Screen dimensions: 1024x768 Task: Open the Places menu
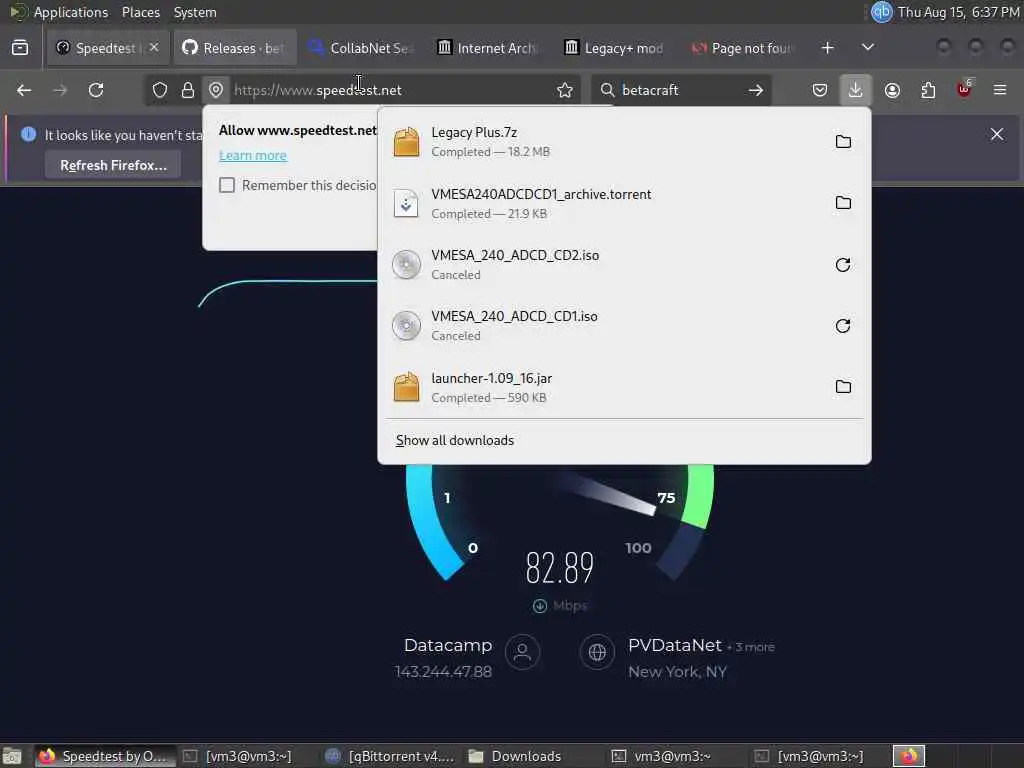[140, 12]
